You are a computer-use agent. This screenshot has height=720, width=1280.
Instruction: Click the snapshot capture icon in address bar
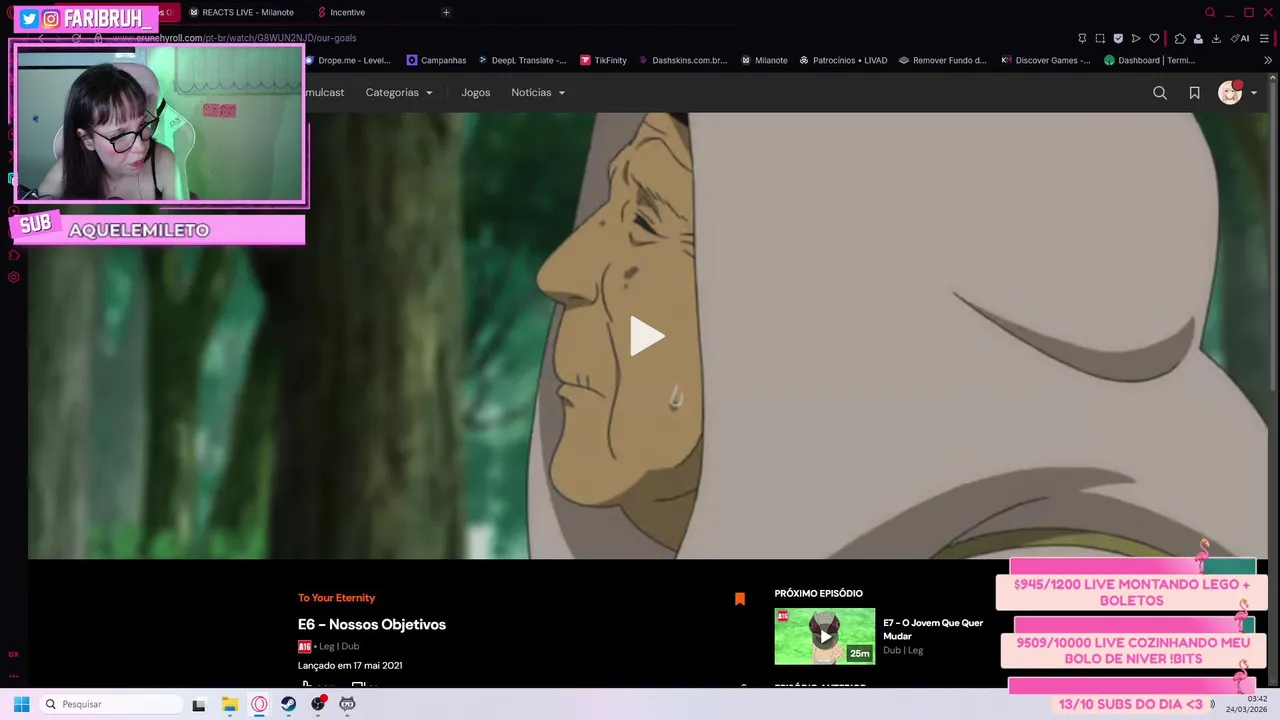1100,38
